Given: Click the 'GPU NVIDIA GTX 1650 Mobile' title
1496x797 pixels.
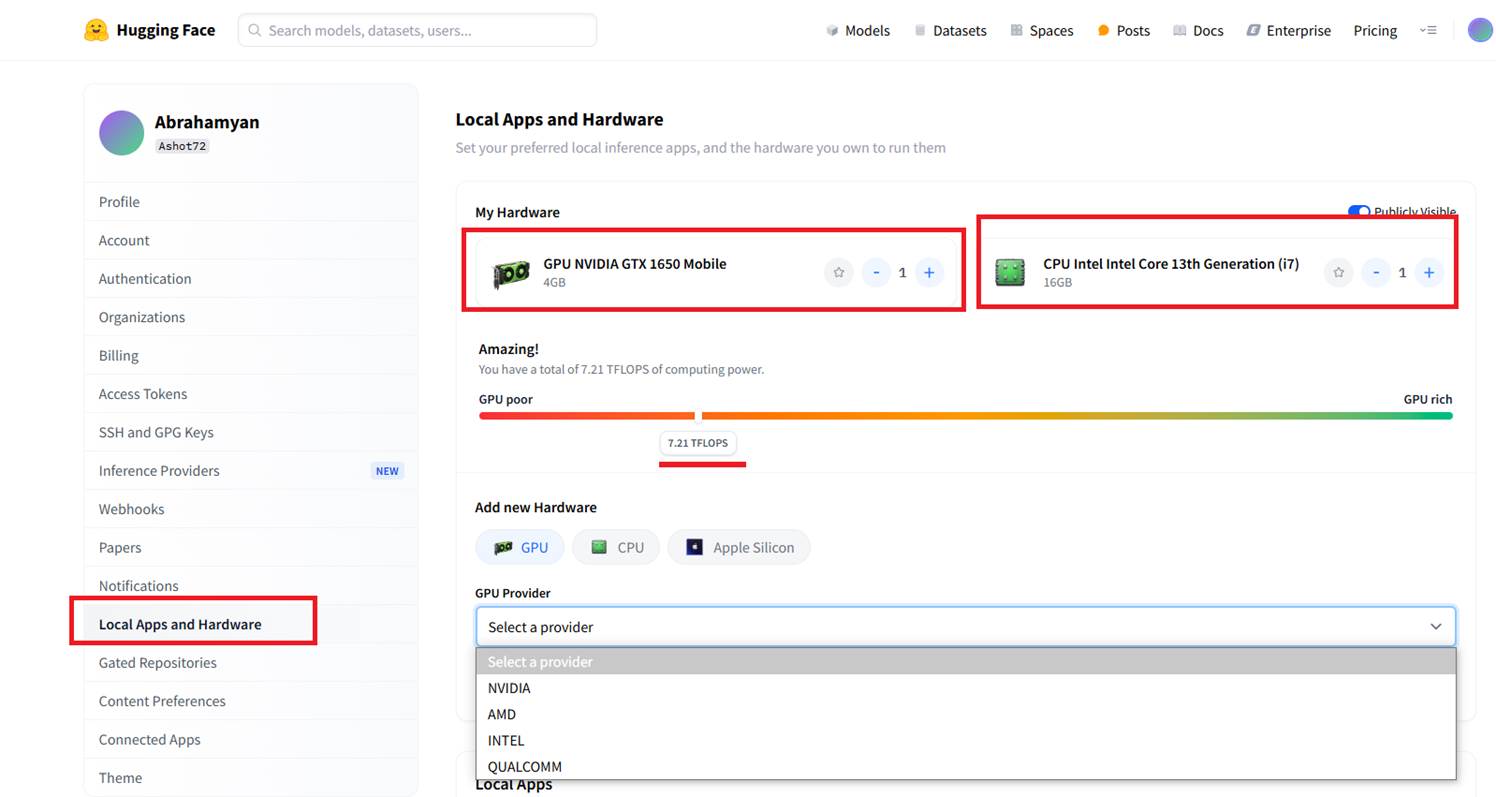Looking at the screenshot, I should click(x=635, y=264).
